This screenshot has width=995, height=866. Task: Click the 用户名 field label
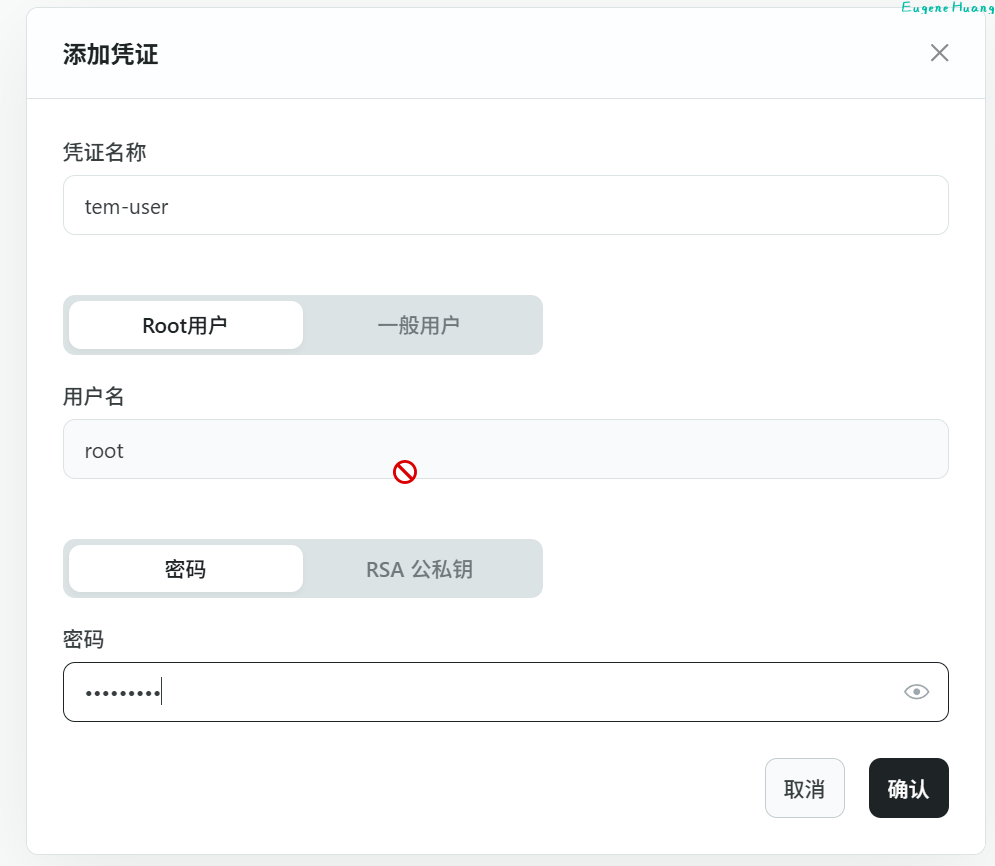tap(94, 396)
